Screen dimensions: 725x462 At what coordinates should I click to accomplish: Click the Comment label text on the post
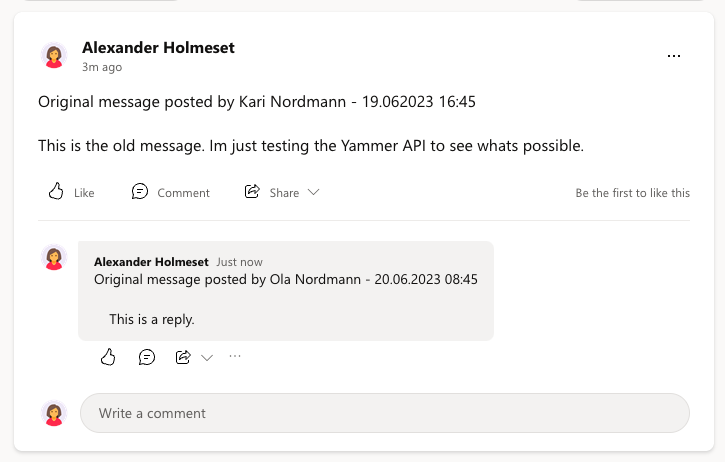coord(183,193)
